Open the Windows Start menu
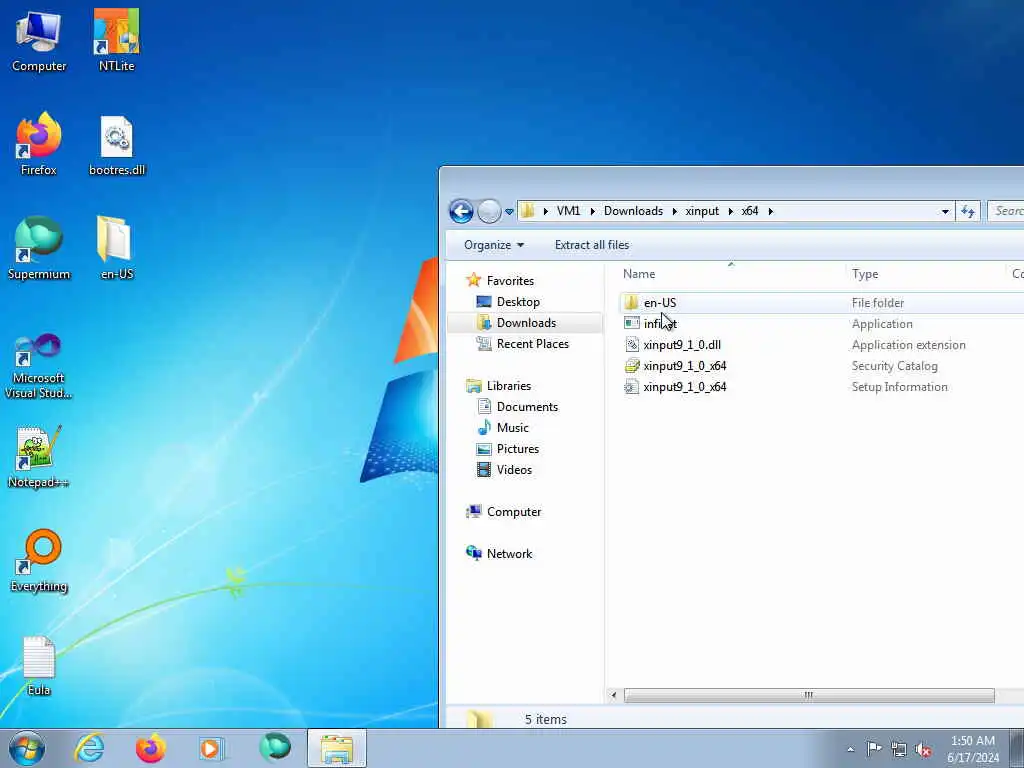 [x=27, y=748]
